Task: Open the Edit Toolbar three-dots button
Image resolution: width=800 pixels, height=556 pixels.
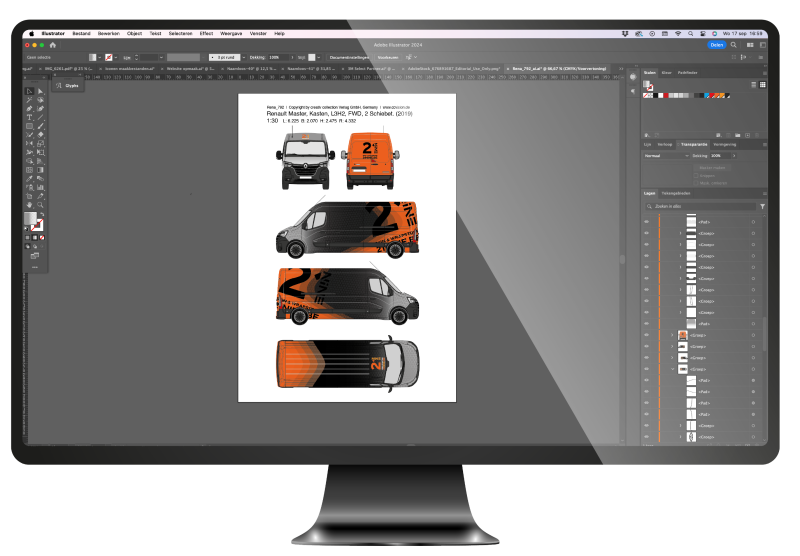Action: tap(35, 267)
